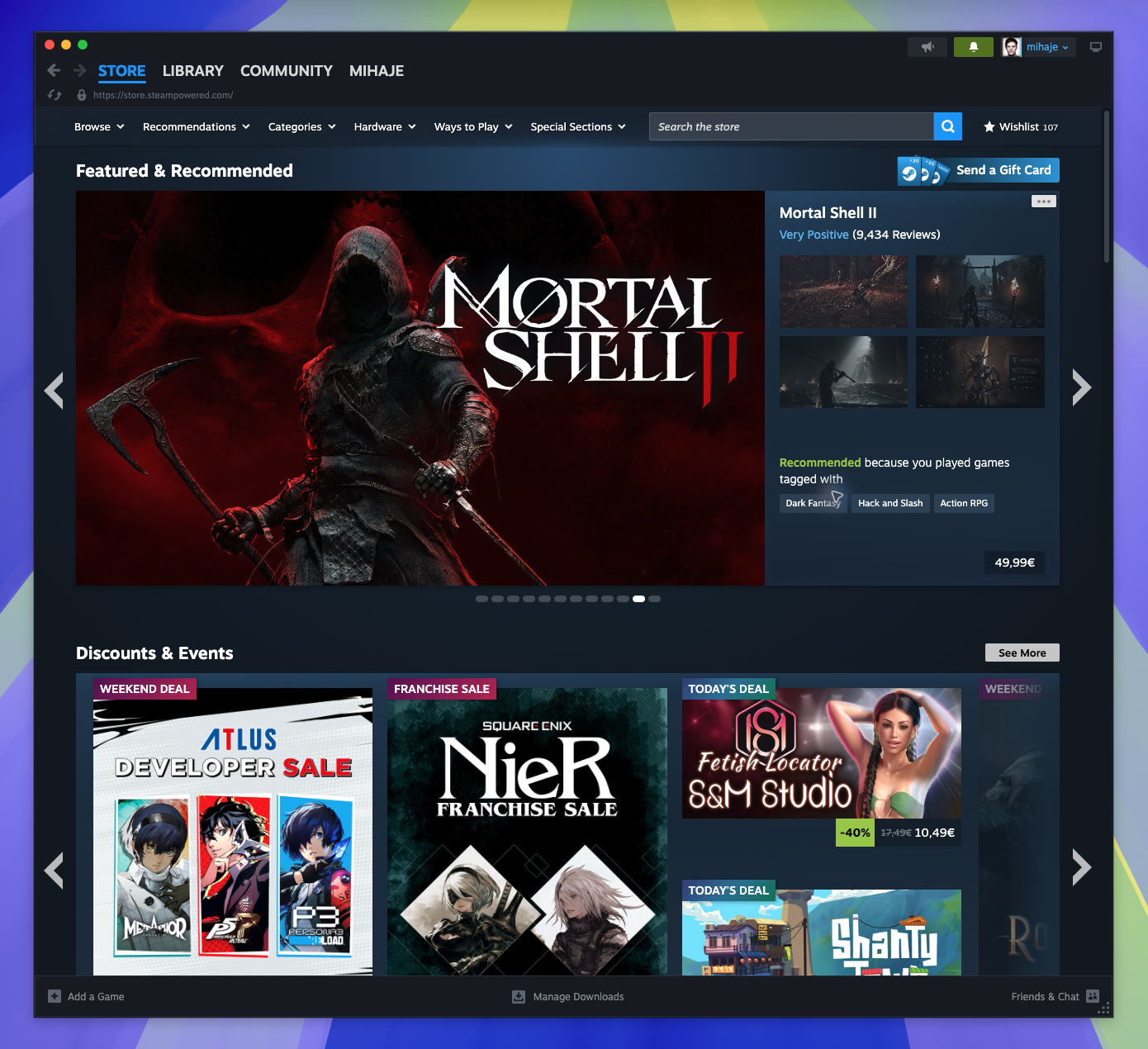Select the first carousel page dot
The image size is (1148, 1049).
point(481,599)
